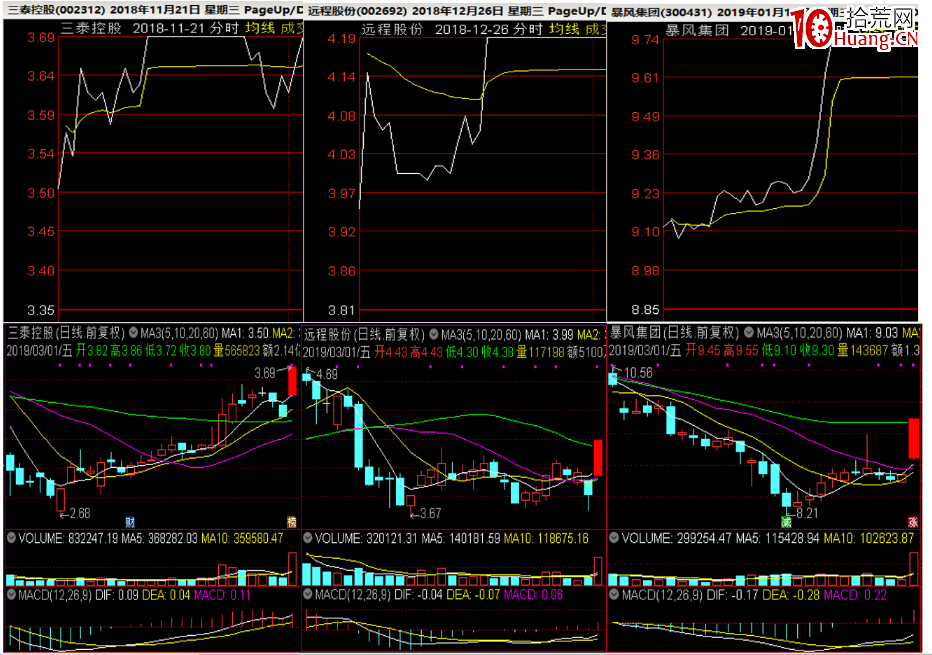The height and width of the screenshot is (655, 932).
Task: Click the 10.56 high price marker
Action: click(x=638, y=373)
